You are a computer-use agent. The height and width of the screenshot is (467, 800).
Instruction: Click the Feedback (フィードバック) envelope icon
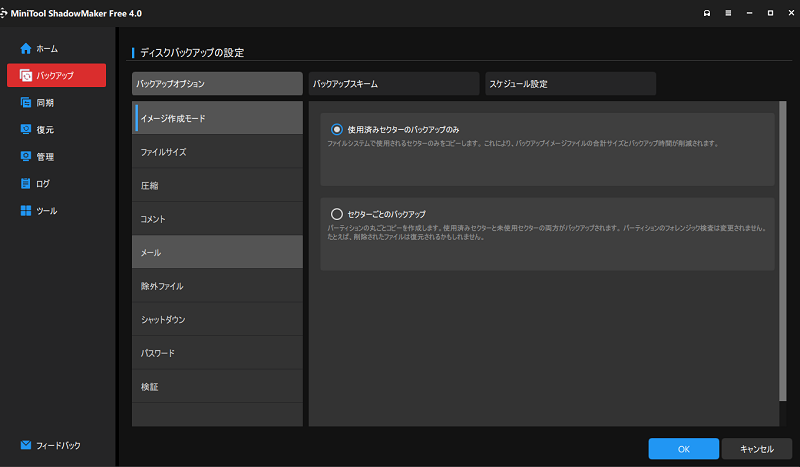pyautogui.click(x=26, y=445)
